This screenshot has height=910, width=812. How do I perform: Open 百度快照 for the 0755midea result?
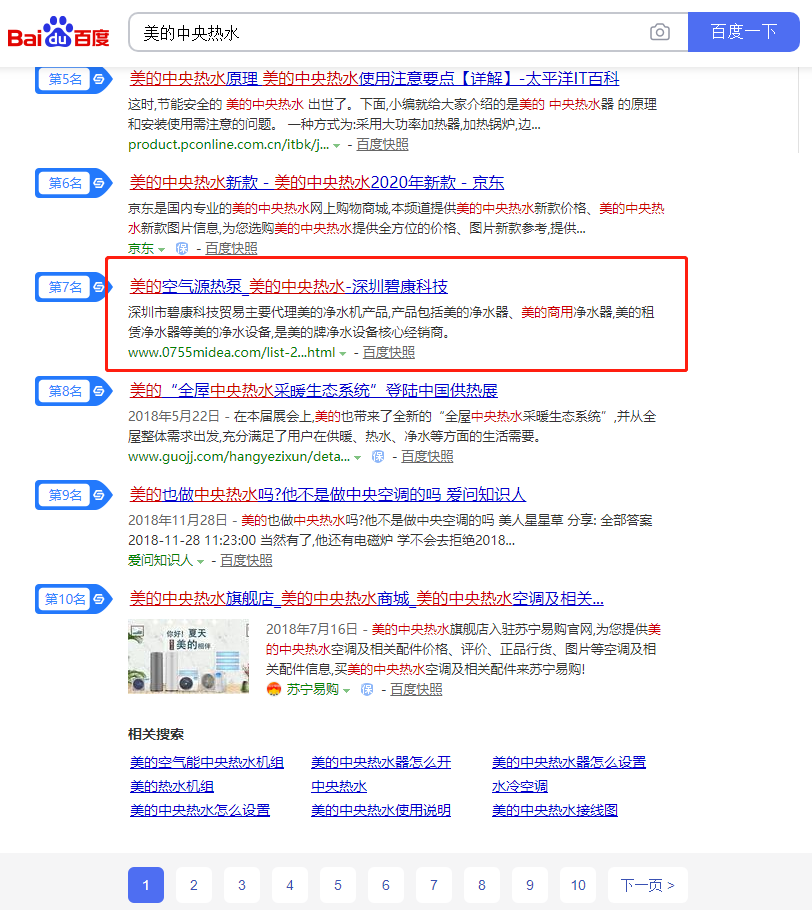tap(389, 352)
